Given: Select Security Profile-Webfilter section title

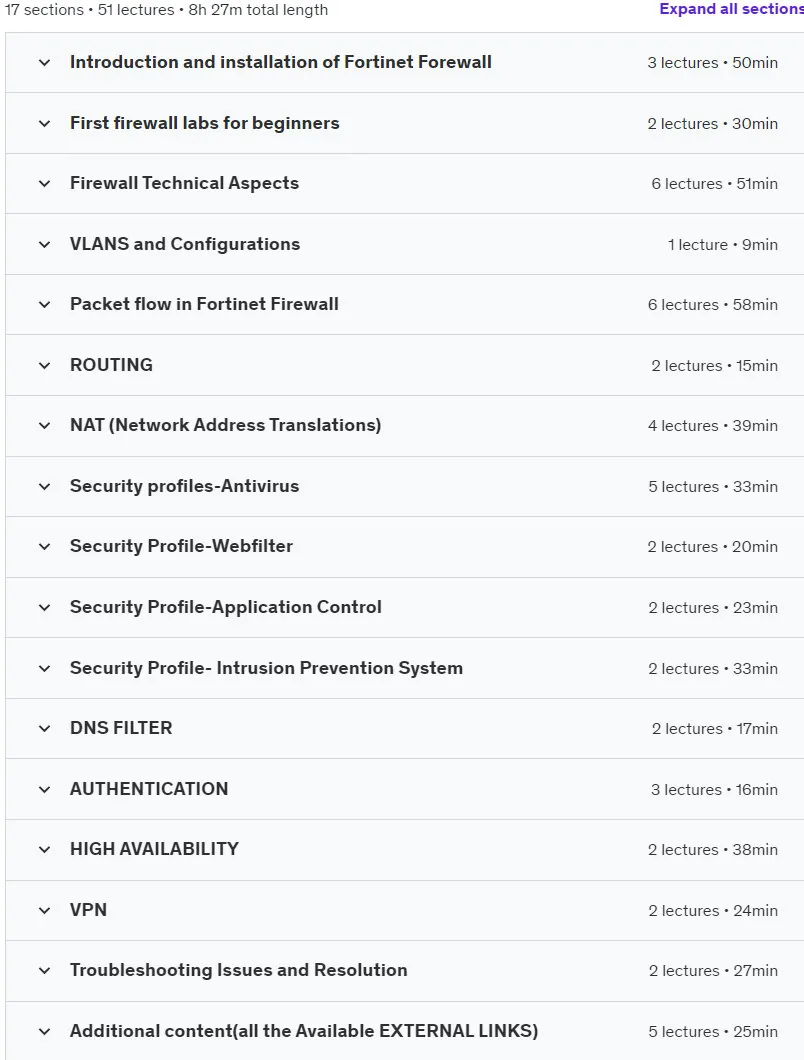Looking at the screenshot, I should pos(181,546).
